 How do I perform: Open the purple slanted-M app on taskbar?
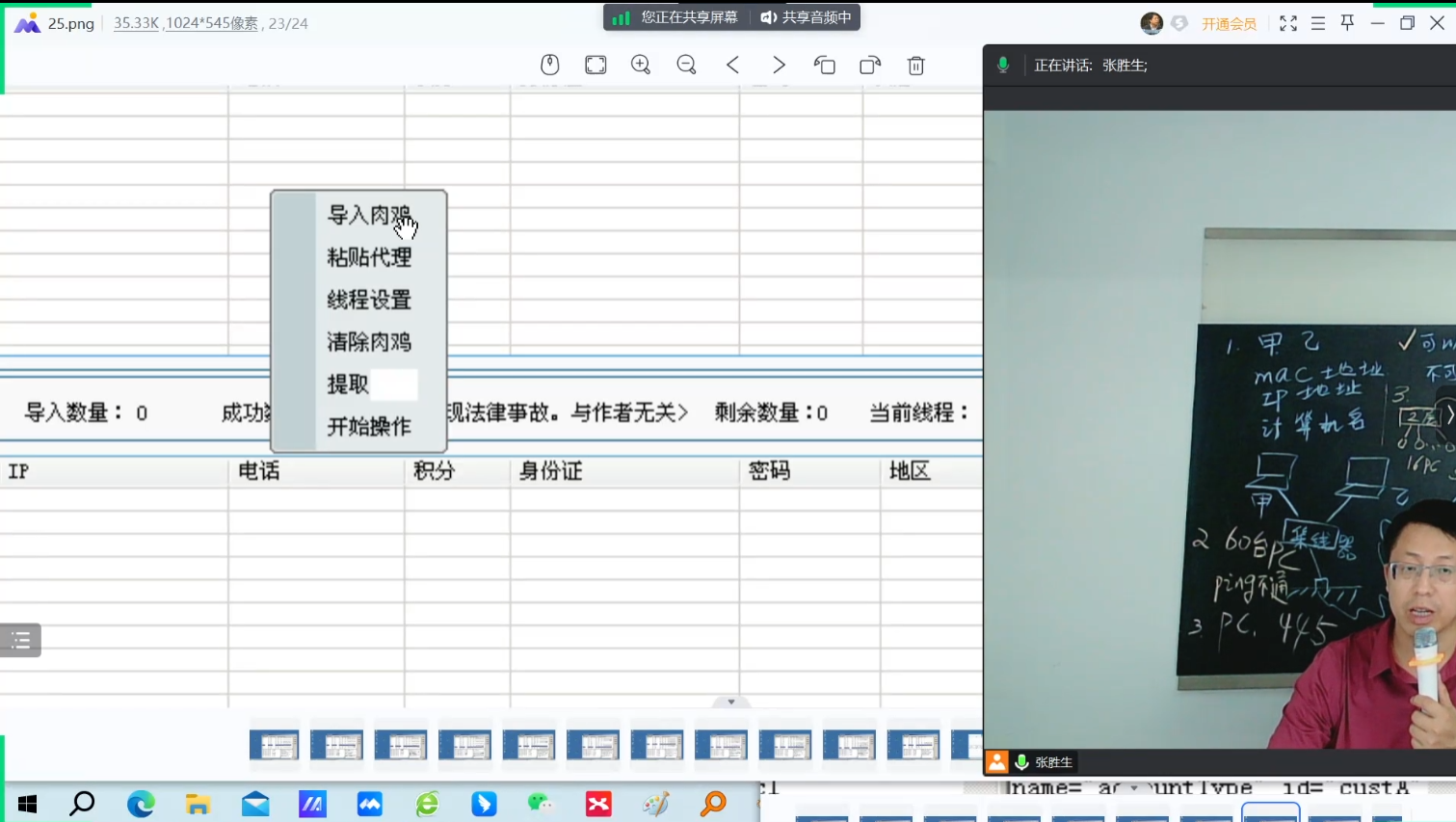312,803
